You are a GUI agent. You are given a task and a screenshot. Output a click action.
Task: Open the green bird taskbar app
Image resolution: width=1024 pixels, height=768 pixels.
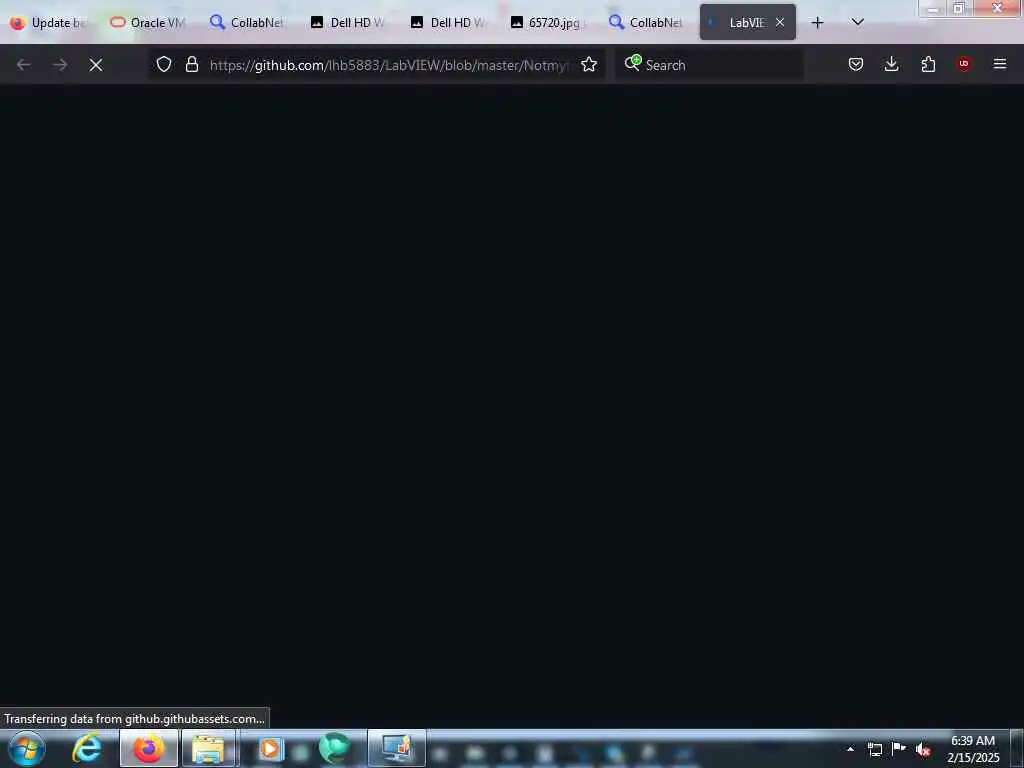click(334, 748)
